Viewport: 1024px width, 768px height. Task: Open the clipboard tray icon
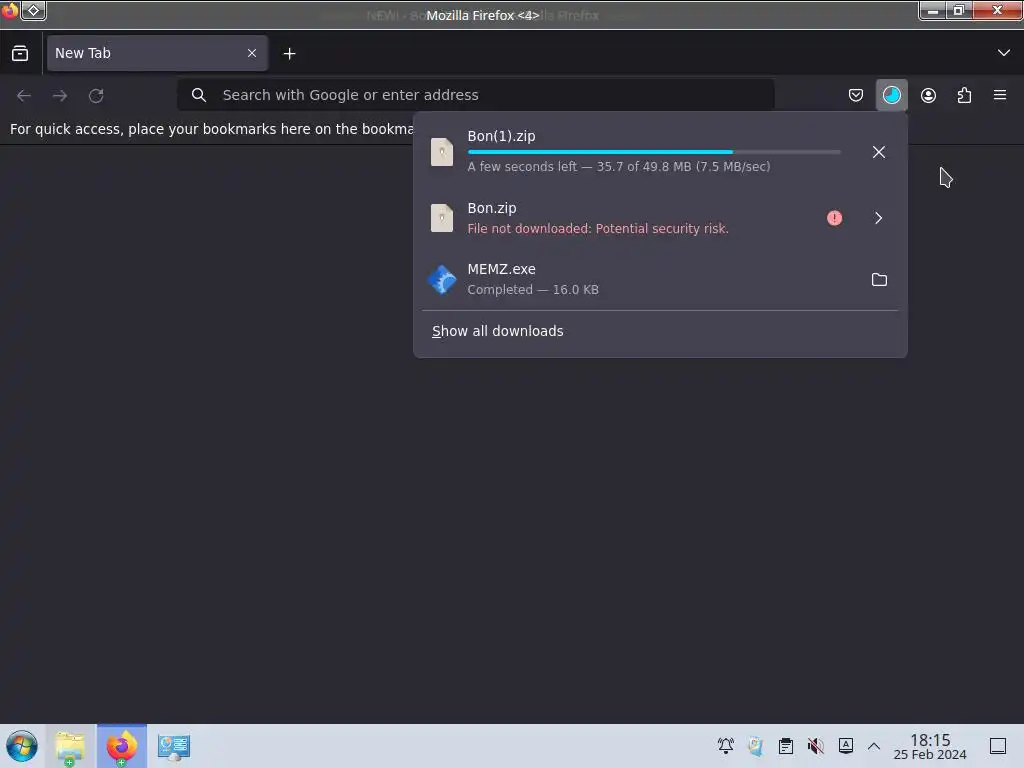(786, 746)
